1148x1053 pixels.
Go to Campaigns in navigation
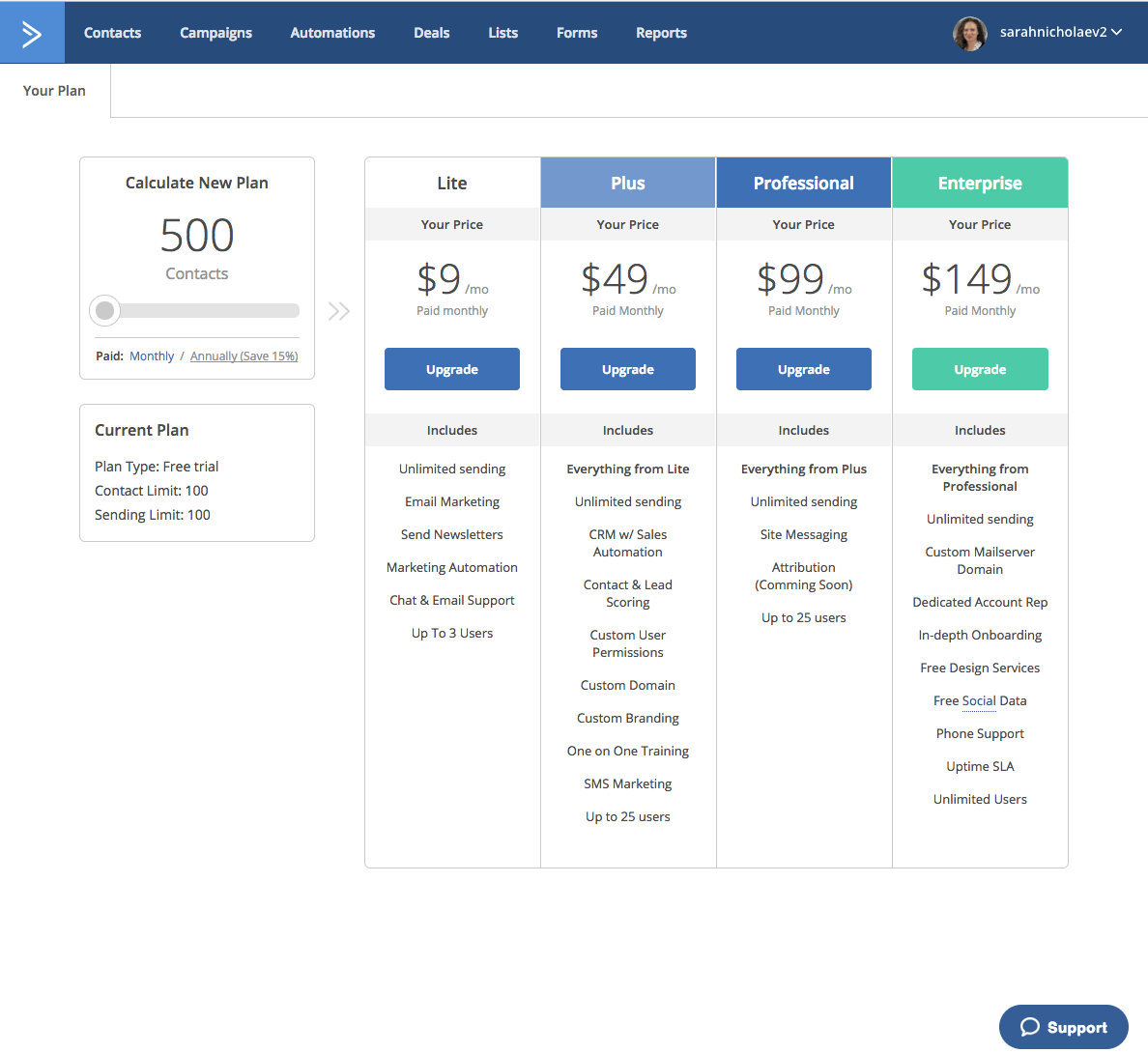coord(215,33)
